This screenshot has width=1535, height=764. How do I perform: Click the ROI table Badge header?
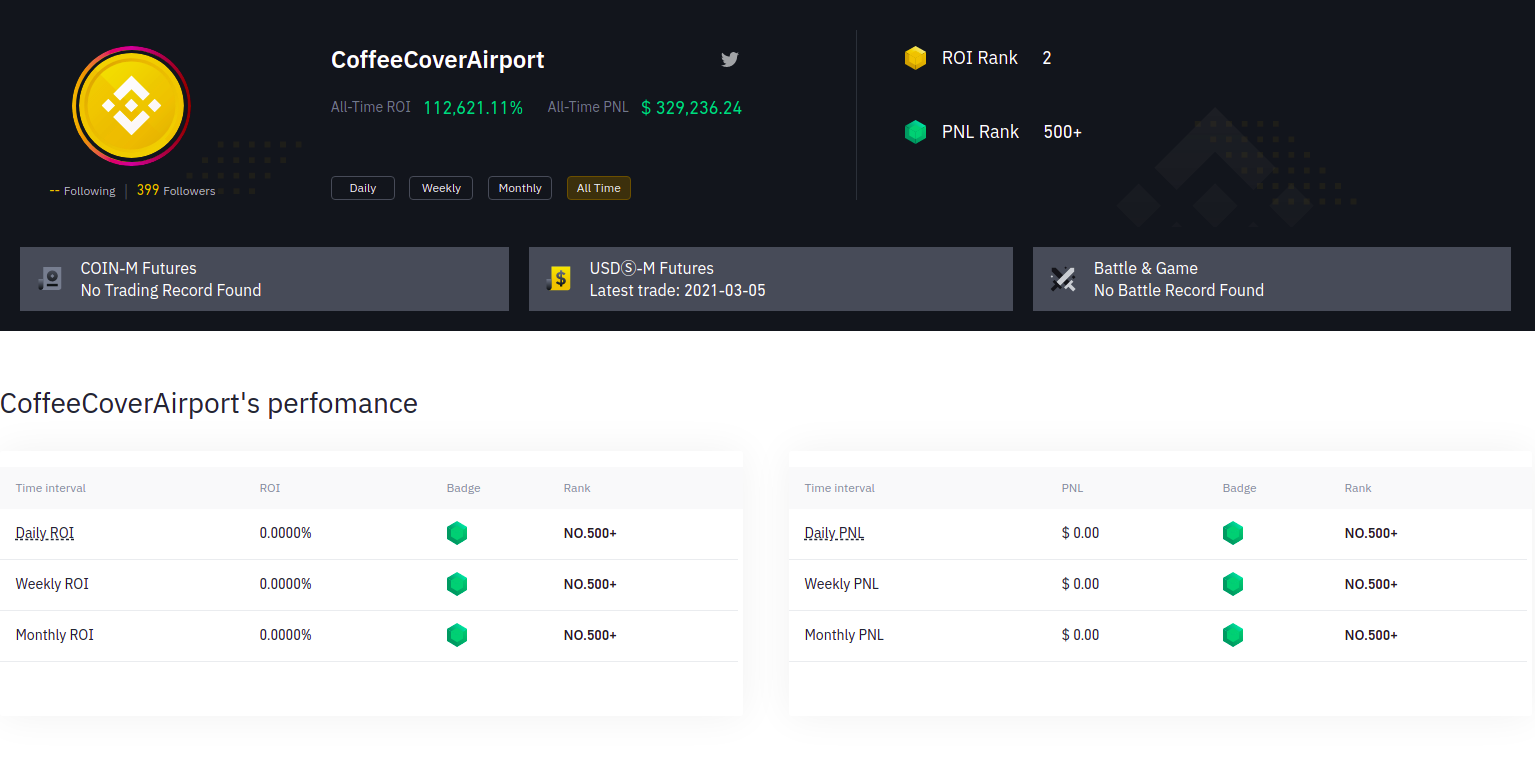point(464,488)
